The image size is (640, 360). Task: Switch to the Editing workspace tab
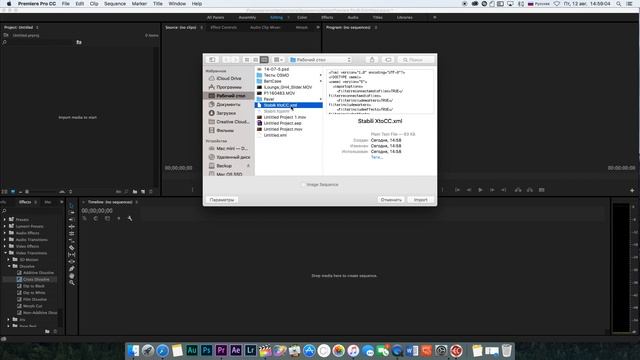coord(276,18)
